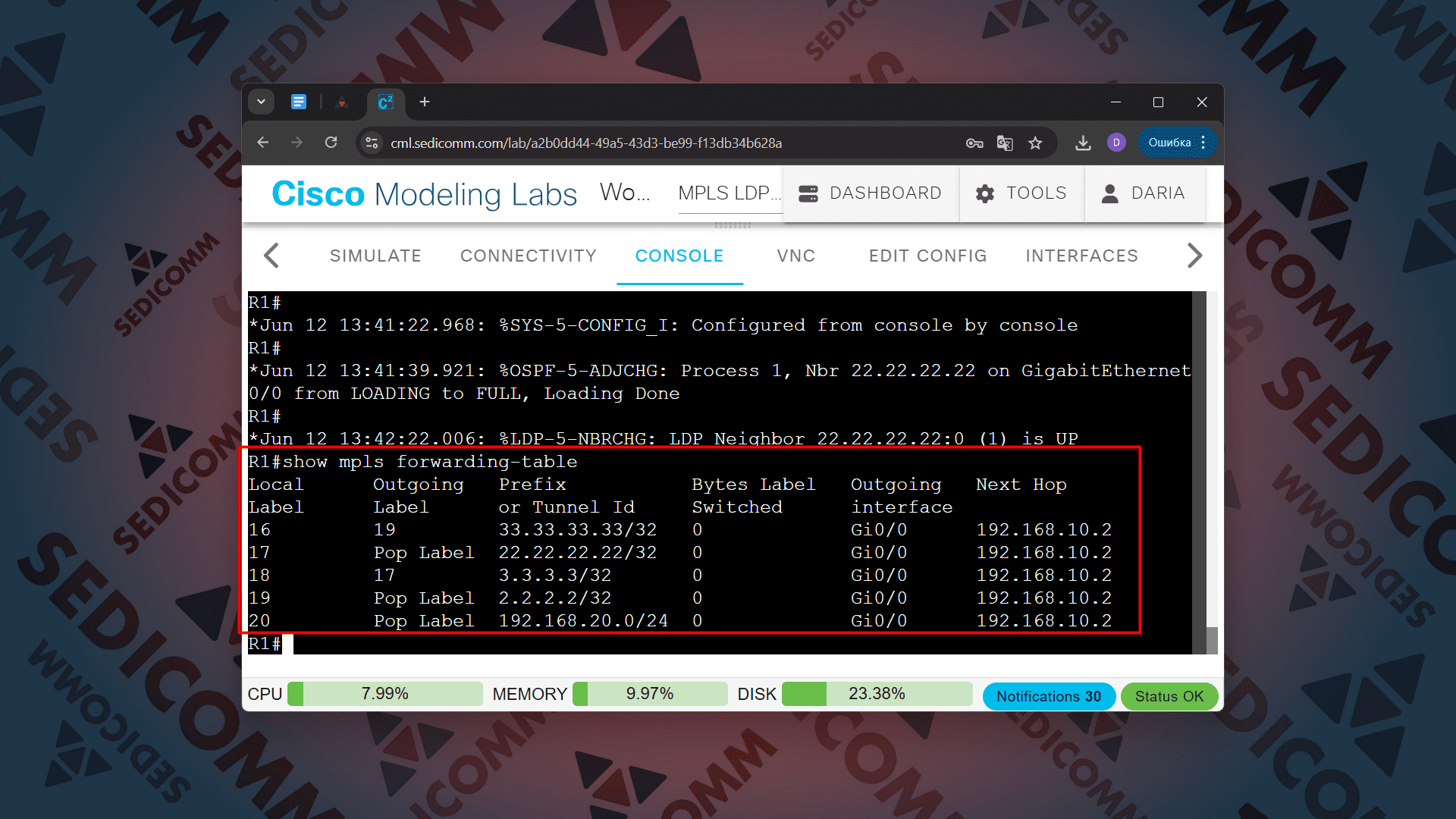Viewport: 1456px width, 819px height.
Task: Open a new browser tab
Action: coord(425,102)
